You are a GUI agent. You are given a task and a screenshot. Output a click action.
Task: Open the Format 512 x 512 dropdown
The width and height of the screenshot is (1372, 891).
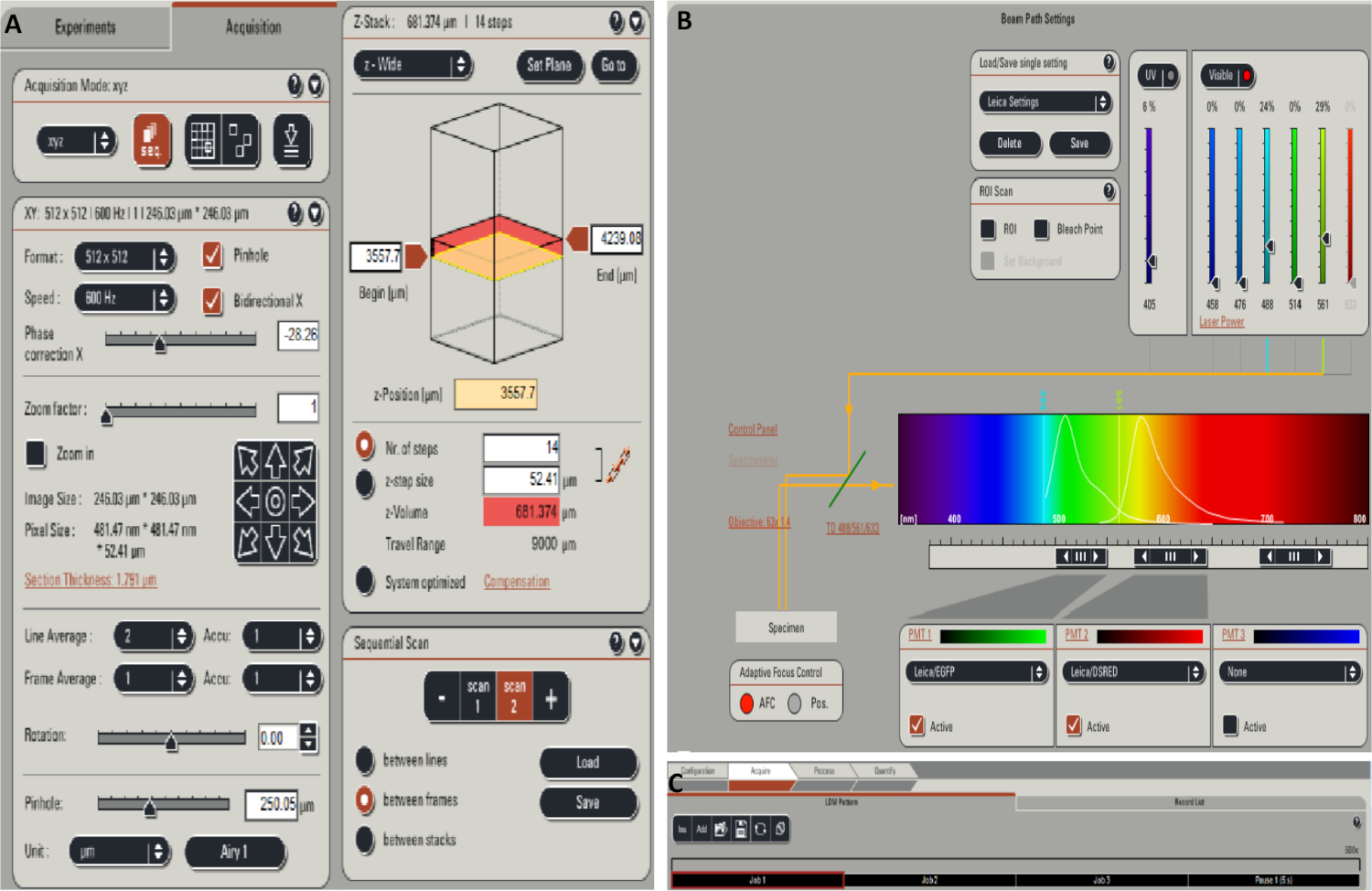point(124,257)
